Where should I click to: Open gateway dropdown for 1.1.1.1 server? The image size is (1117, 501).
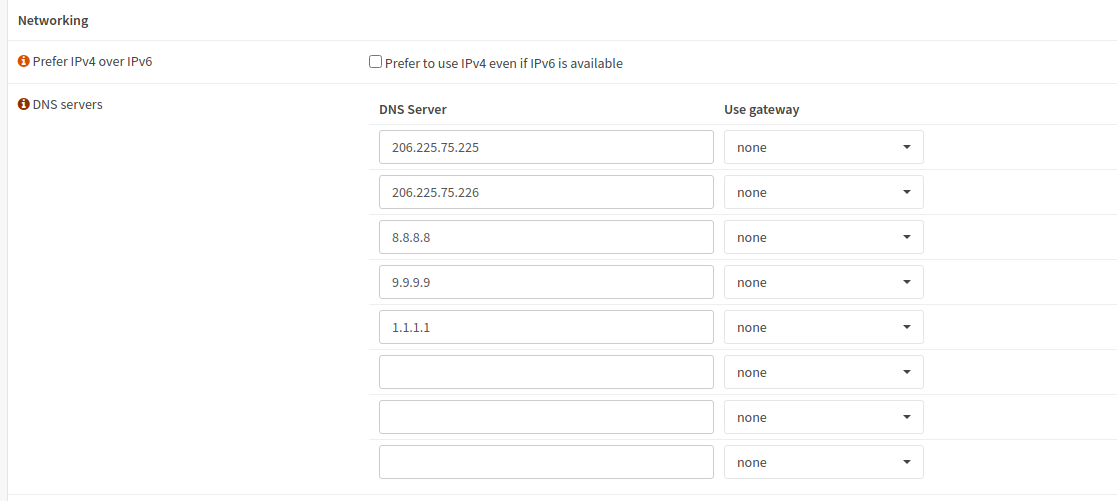(824, 327)
